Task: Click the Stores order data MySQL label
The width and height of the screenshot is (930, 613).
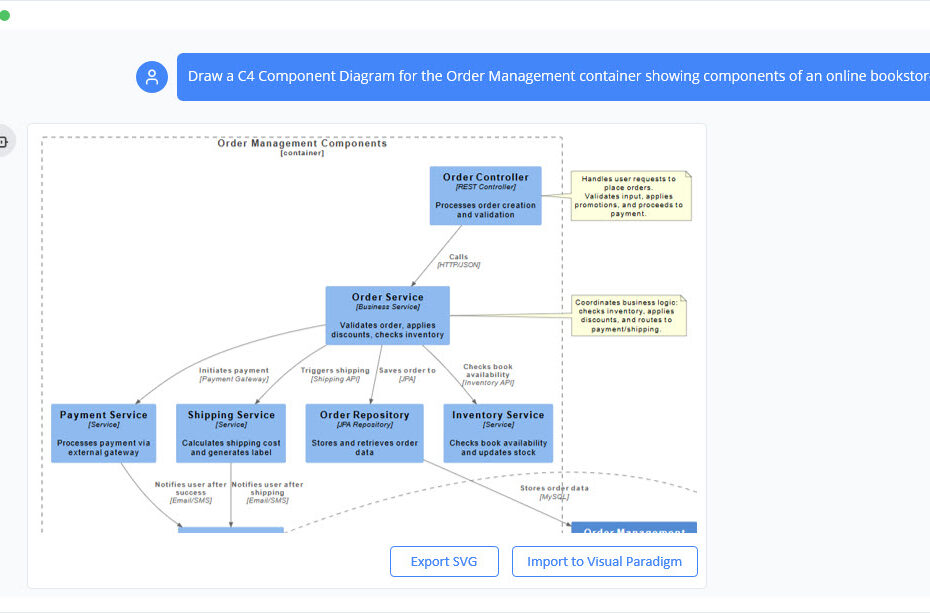Action: [x=553, y=492]
